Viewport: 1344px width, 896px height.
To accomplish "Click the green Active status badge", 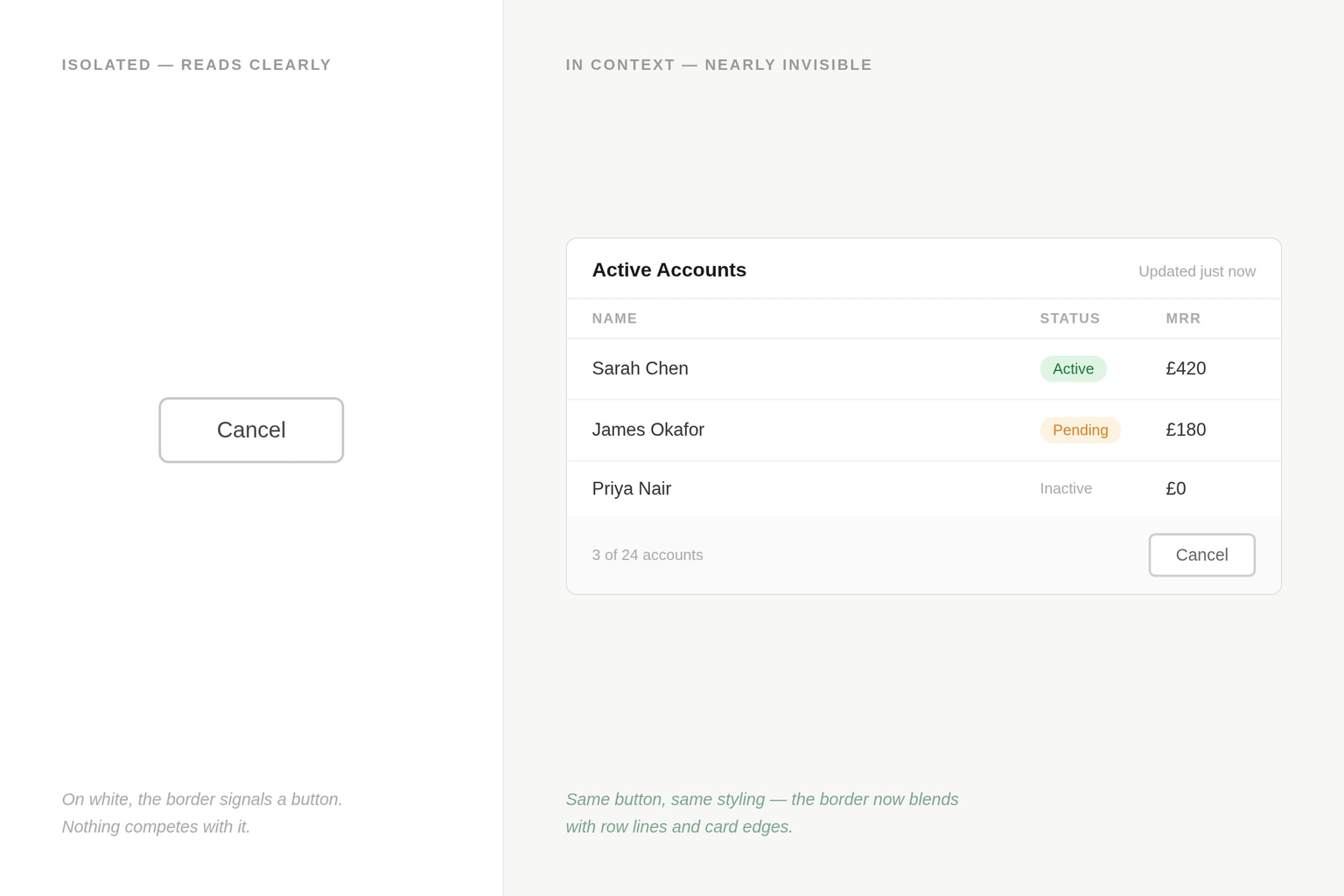I will pos(1073,368).
